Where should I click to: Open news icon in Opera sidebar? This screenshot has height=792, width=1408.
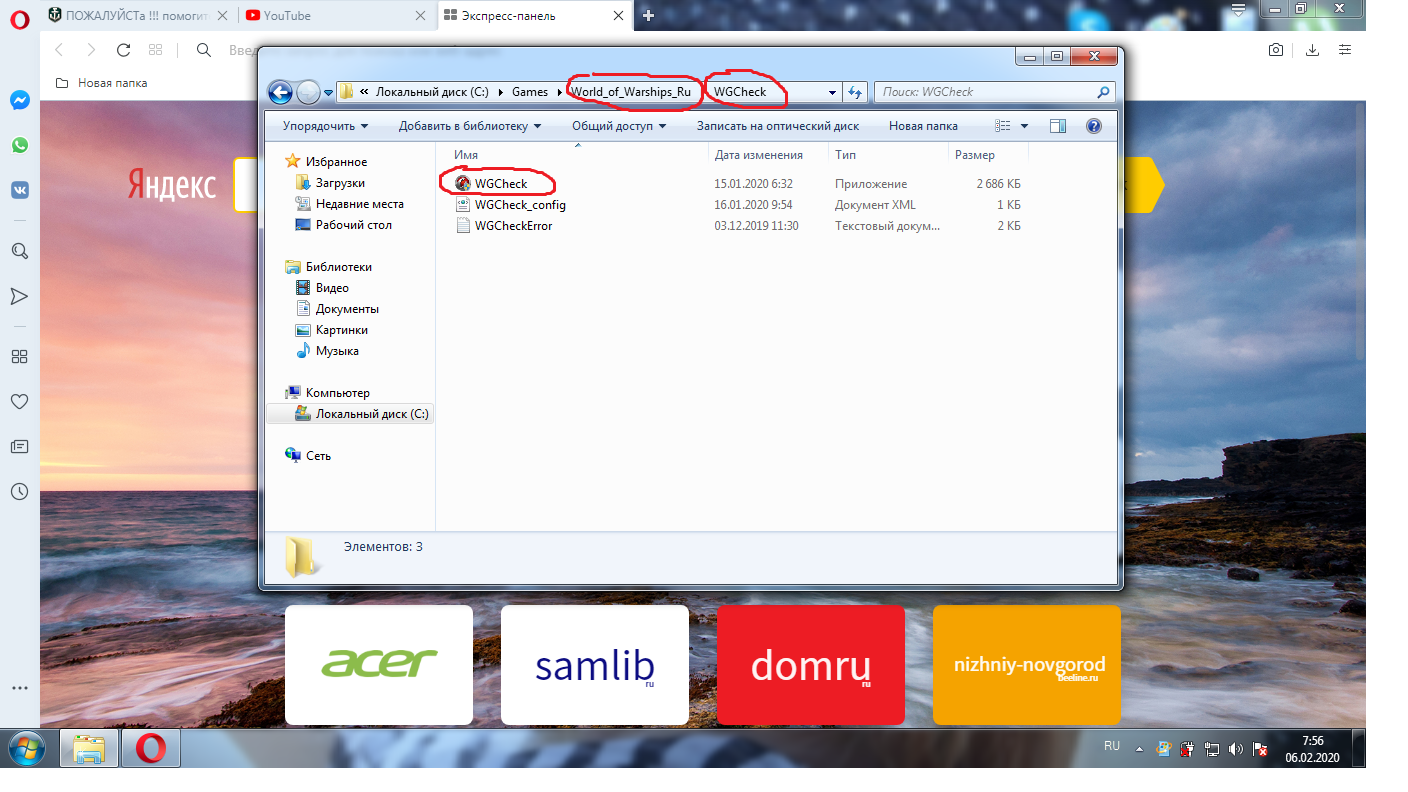19,446
